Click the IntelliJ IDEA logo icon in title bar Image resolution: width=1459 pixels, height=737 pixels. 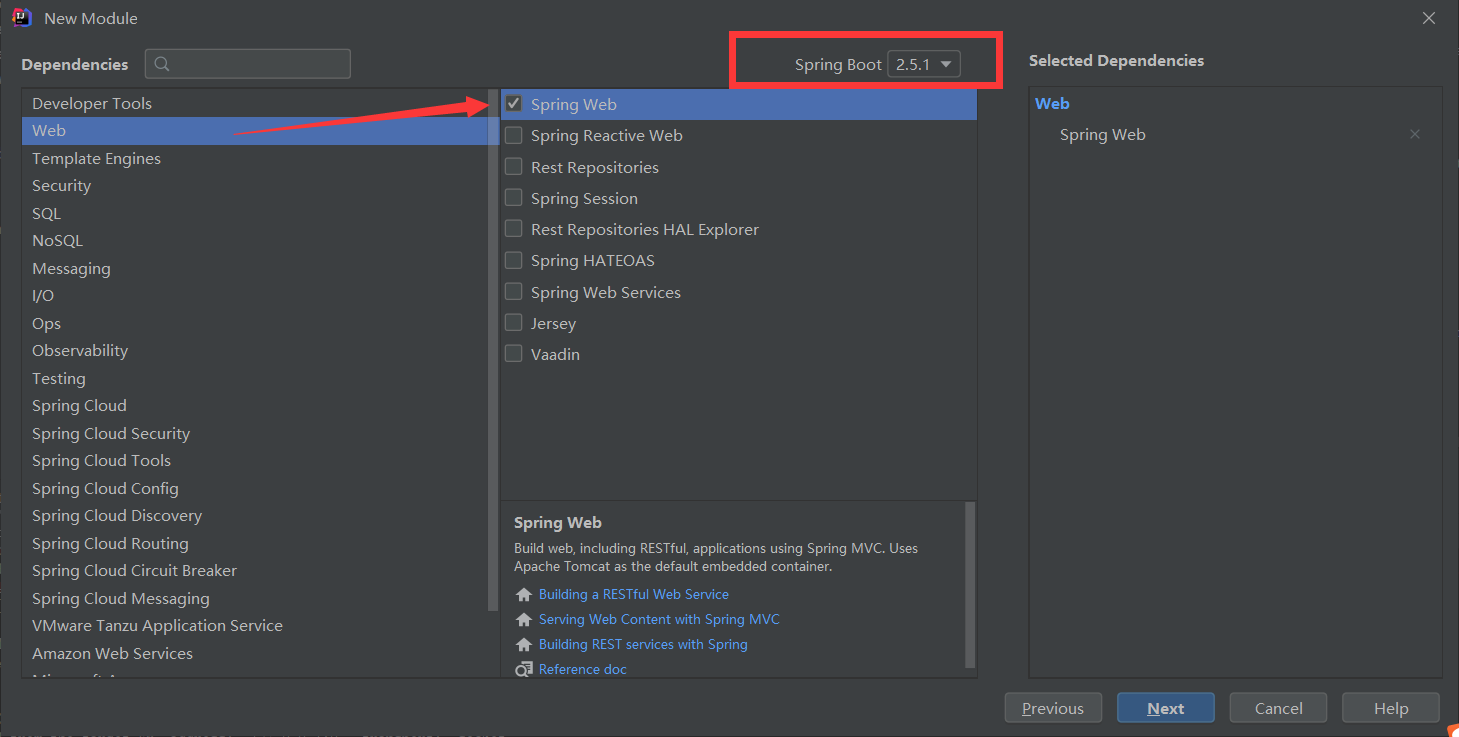[22, 18]
